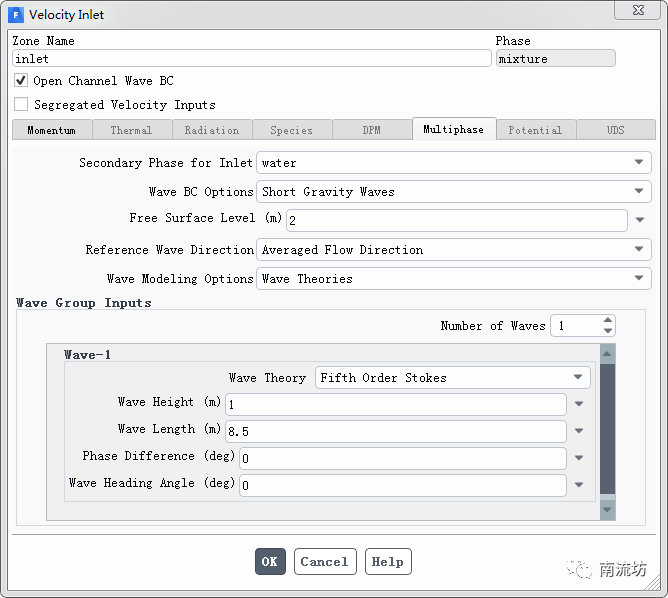
Task: Click the Free Surface Level arrow icon
Action: click(640, 220)
